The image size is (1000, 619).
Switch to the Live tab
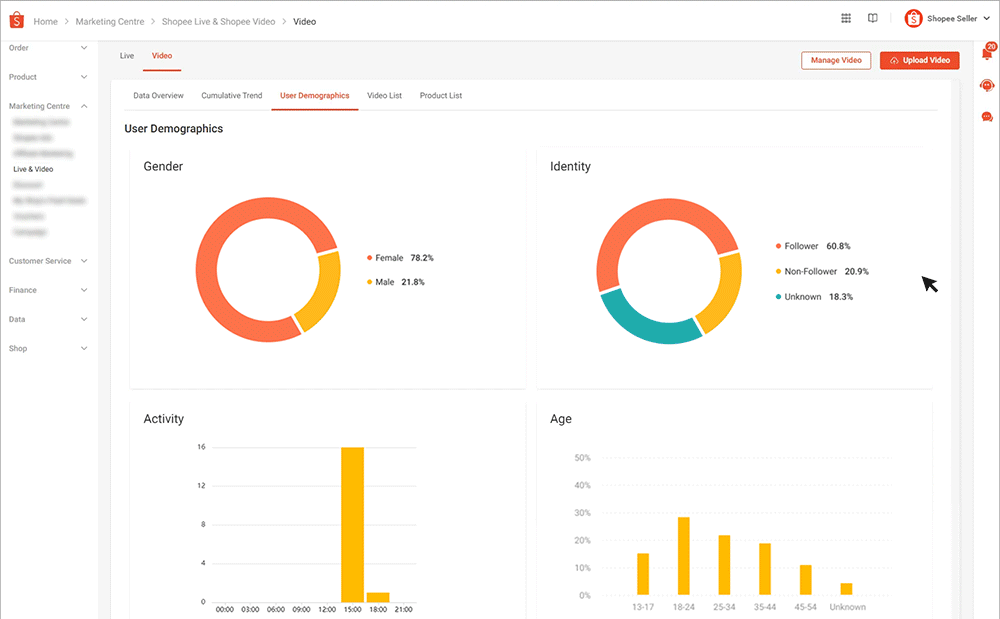click(x=127, y=56)
